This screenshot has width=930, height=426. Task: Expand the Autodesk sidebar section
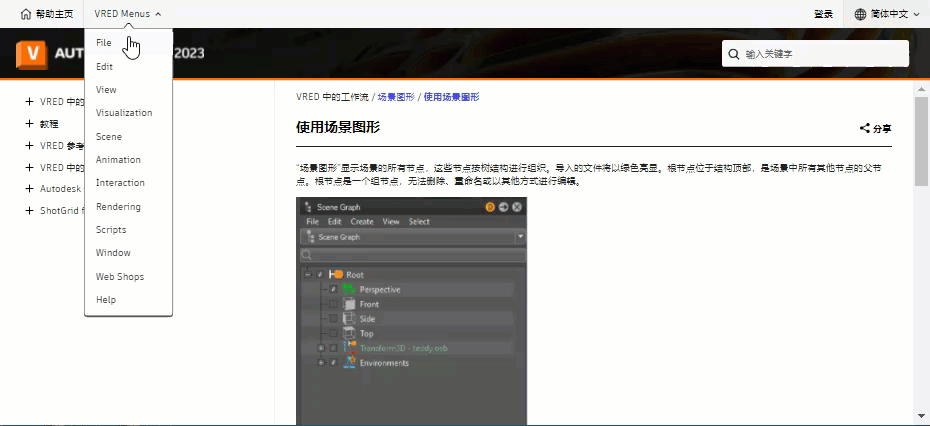(29, 189)
